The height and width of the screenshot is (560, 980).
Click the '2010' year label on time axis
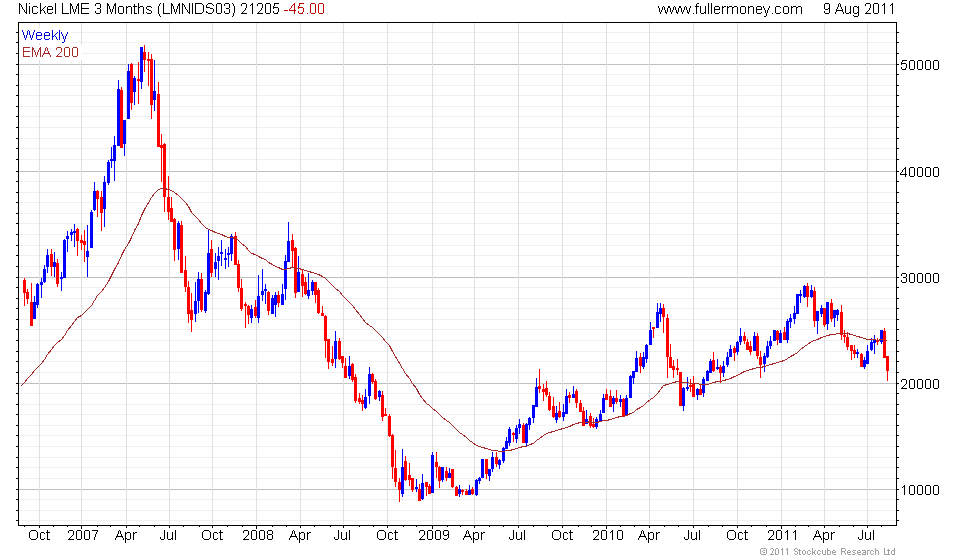click(x=608, y=536)
